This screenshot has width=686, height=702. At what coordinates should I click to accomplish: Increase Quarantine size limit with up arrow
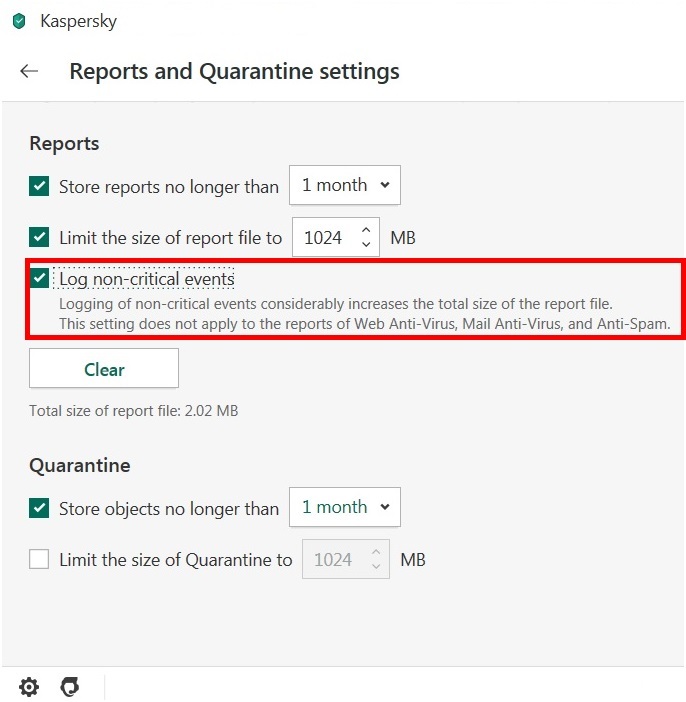coord(376,551)
